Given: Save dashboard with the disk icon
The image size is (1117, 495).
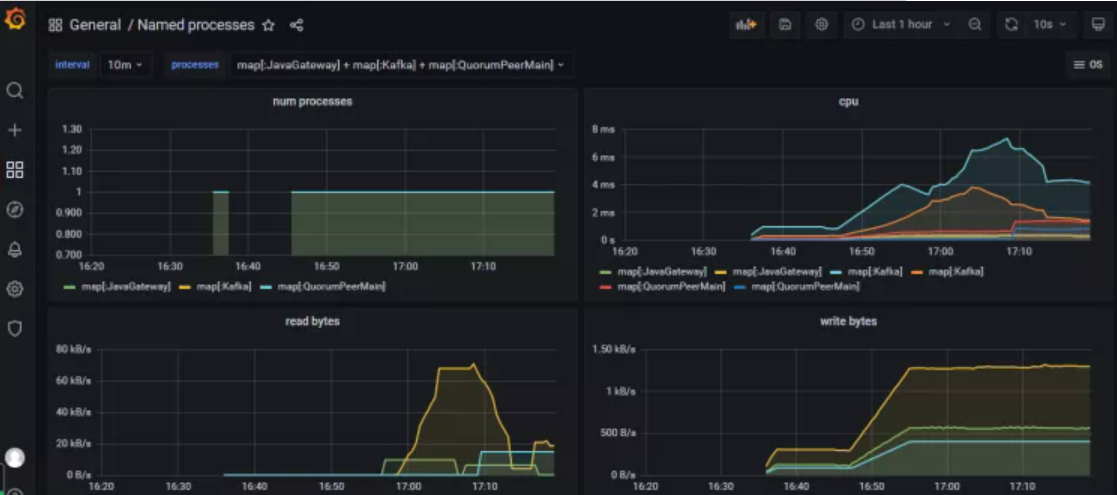Looking at the screenshot, I should (x=785, y=24).
